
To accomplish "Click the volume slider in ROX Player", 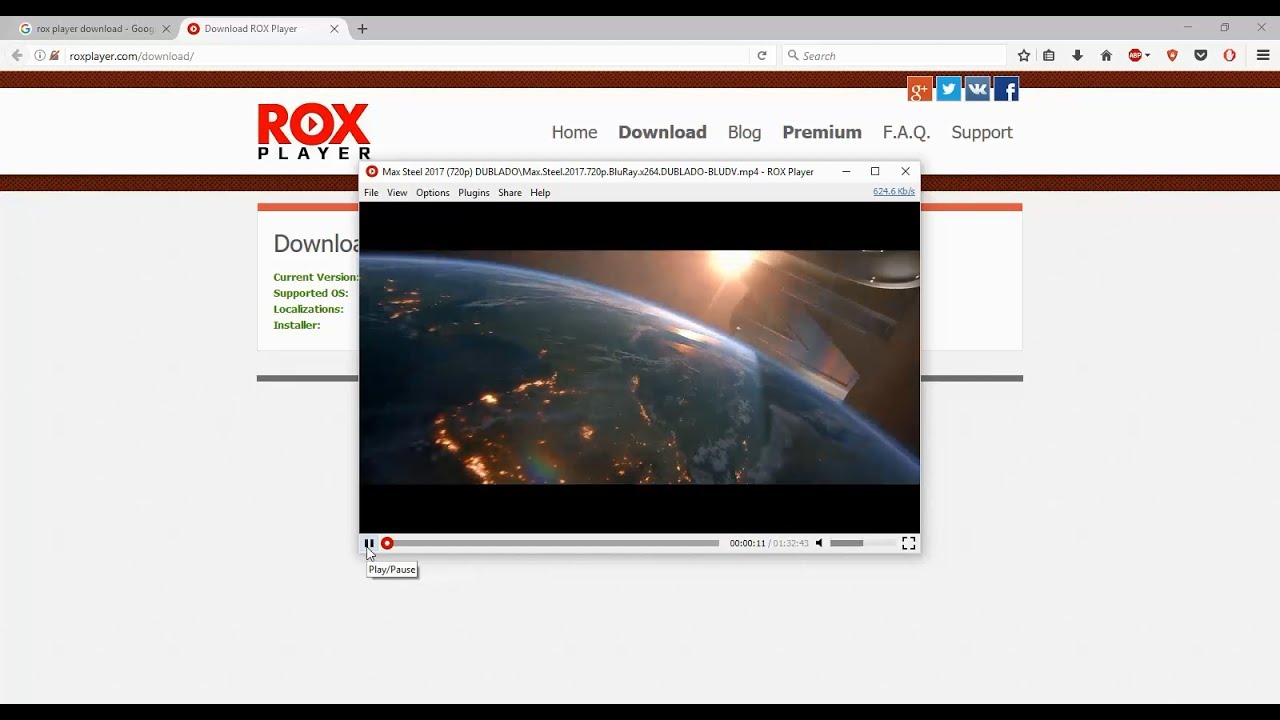I will click(861, 543).
